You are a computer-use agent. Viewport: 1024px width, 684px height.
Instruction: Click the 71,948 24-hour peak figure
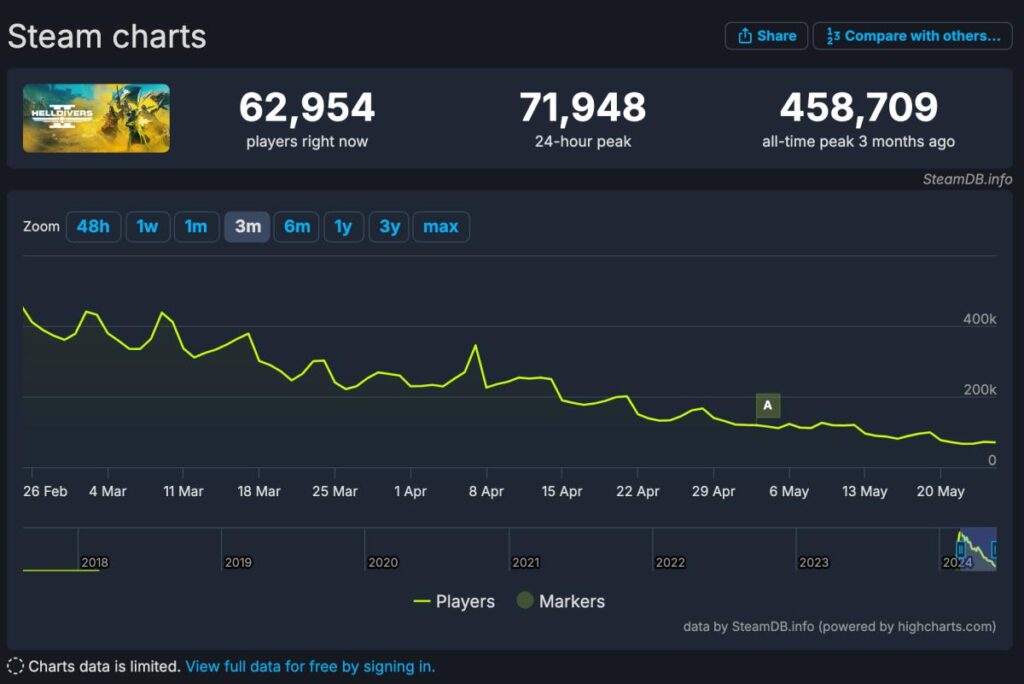[x=583, y=107]
